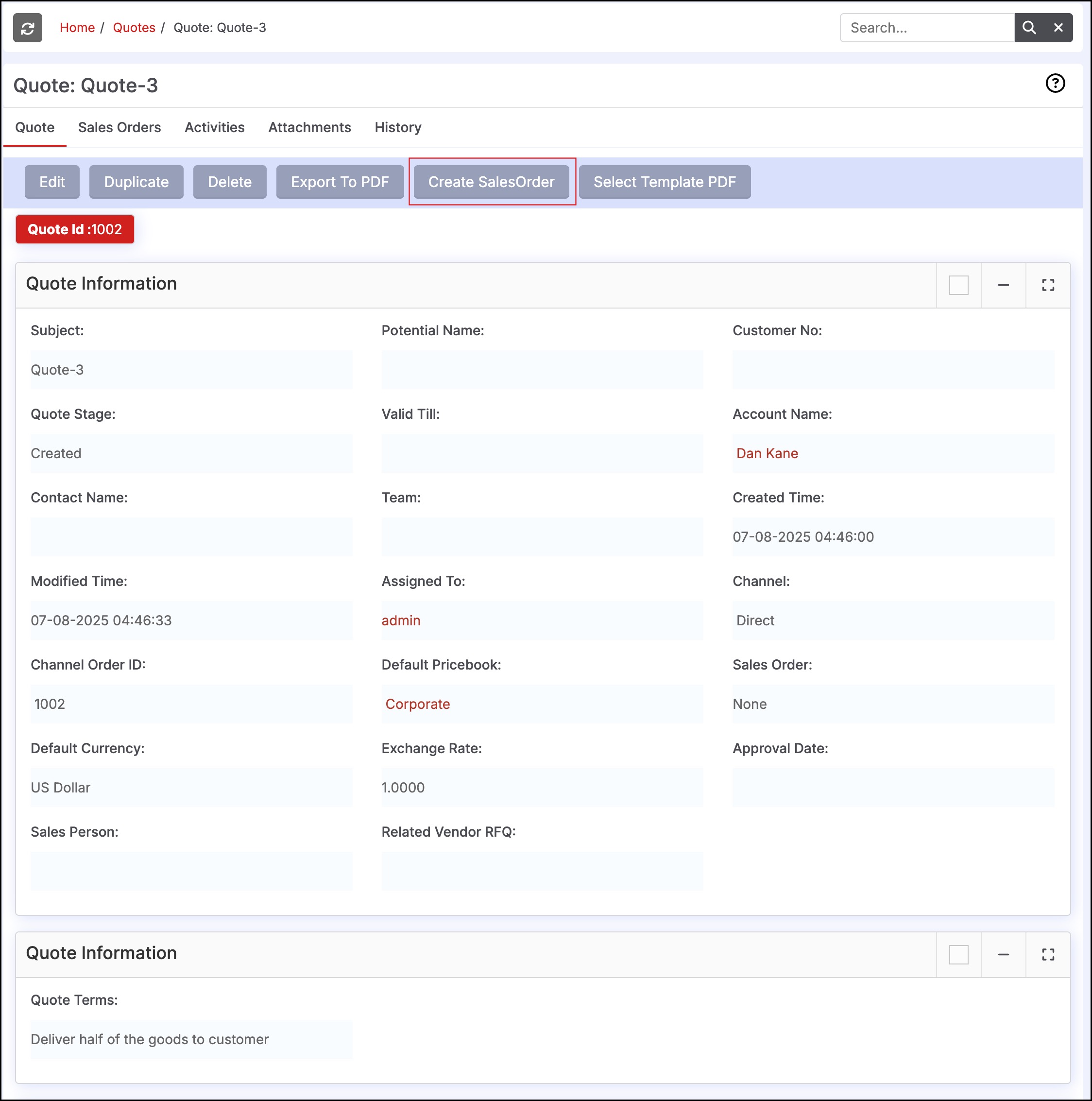Click the Quote Id :1002 badge

pyautogui.click(x=75, y=229)
